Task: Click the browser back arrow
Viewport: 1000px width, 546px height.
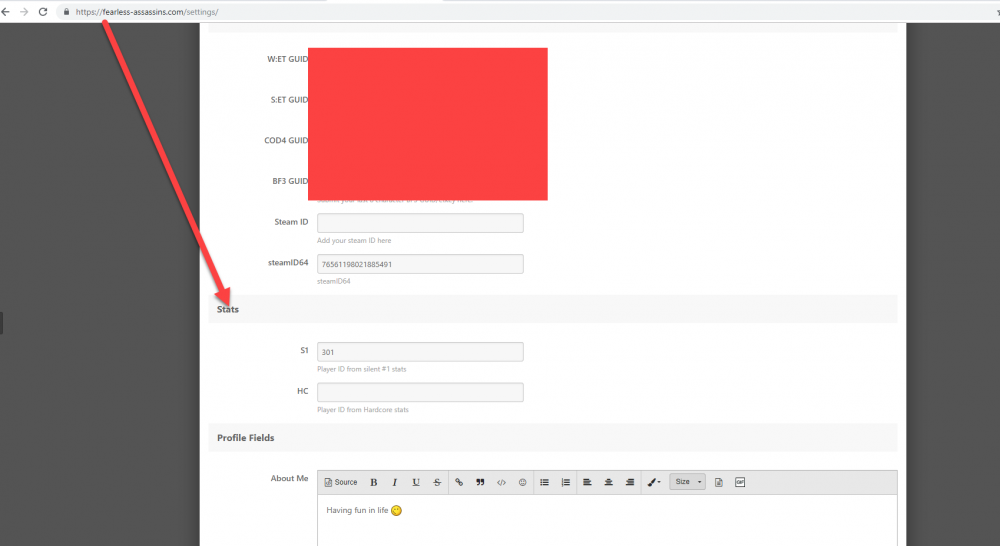Action: coord(6,11)
